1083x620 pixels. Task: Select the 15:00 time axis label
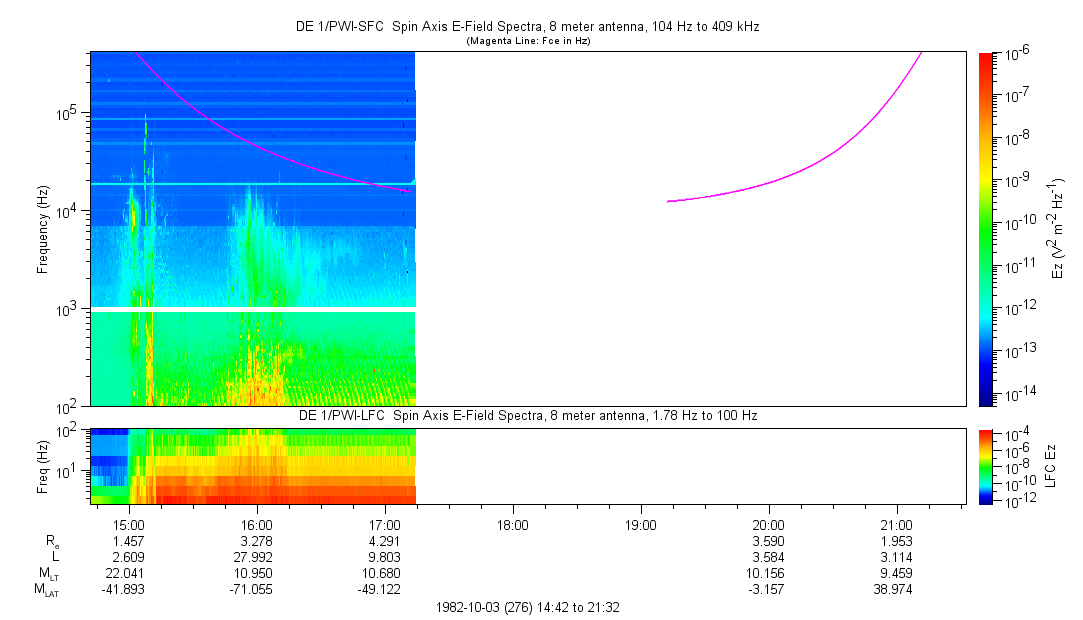(130, 524)
